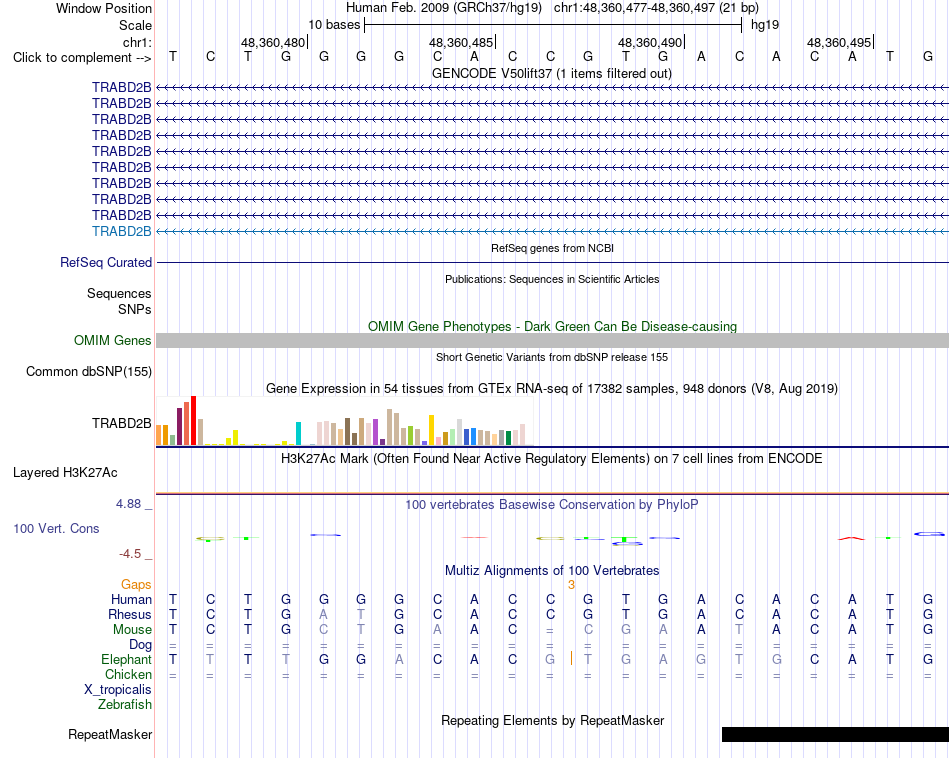
Task: Click the Window Position track label
Action: (x=104, y=8)
